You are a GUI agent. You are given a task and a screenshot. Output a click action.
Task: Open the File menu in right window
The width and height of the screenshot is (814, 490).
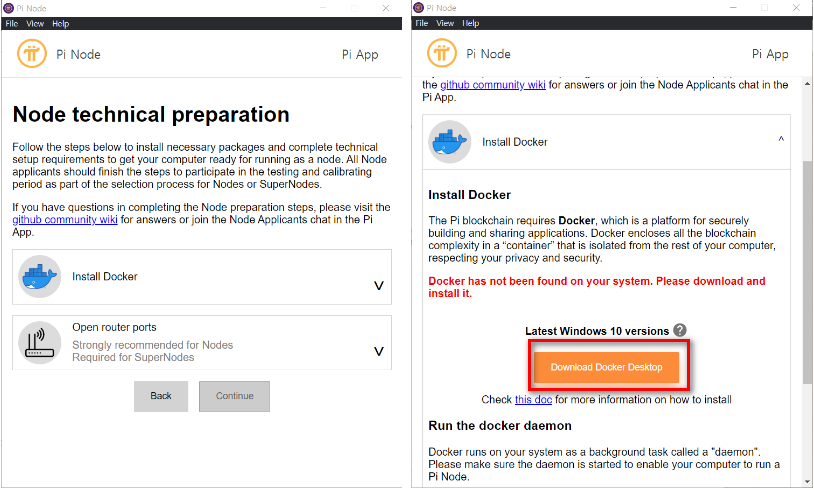pyautogui.click(x=422, y=23)
